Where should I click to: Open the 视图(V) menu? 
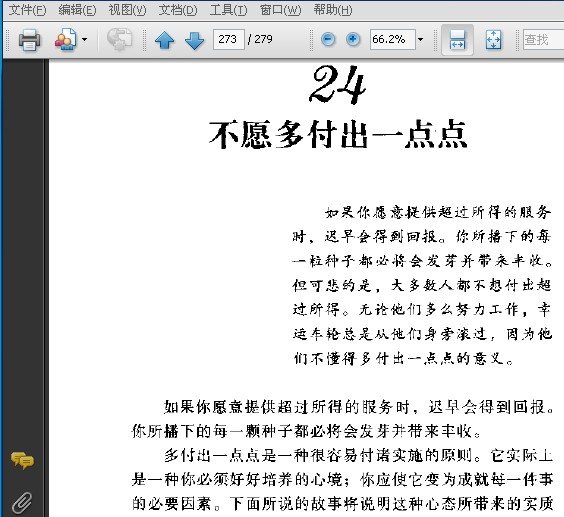[127, 10]
